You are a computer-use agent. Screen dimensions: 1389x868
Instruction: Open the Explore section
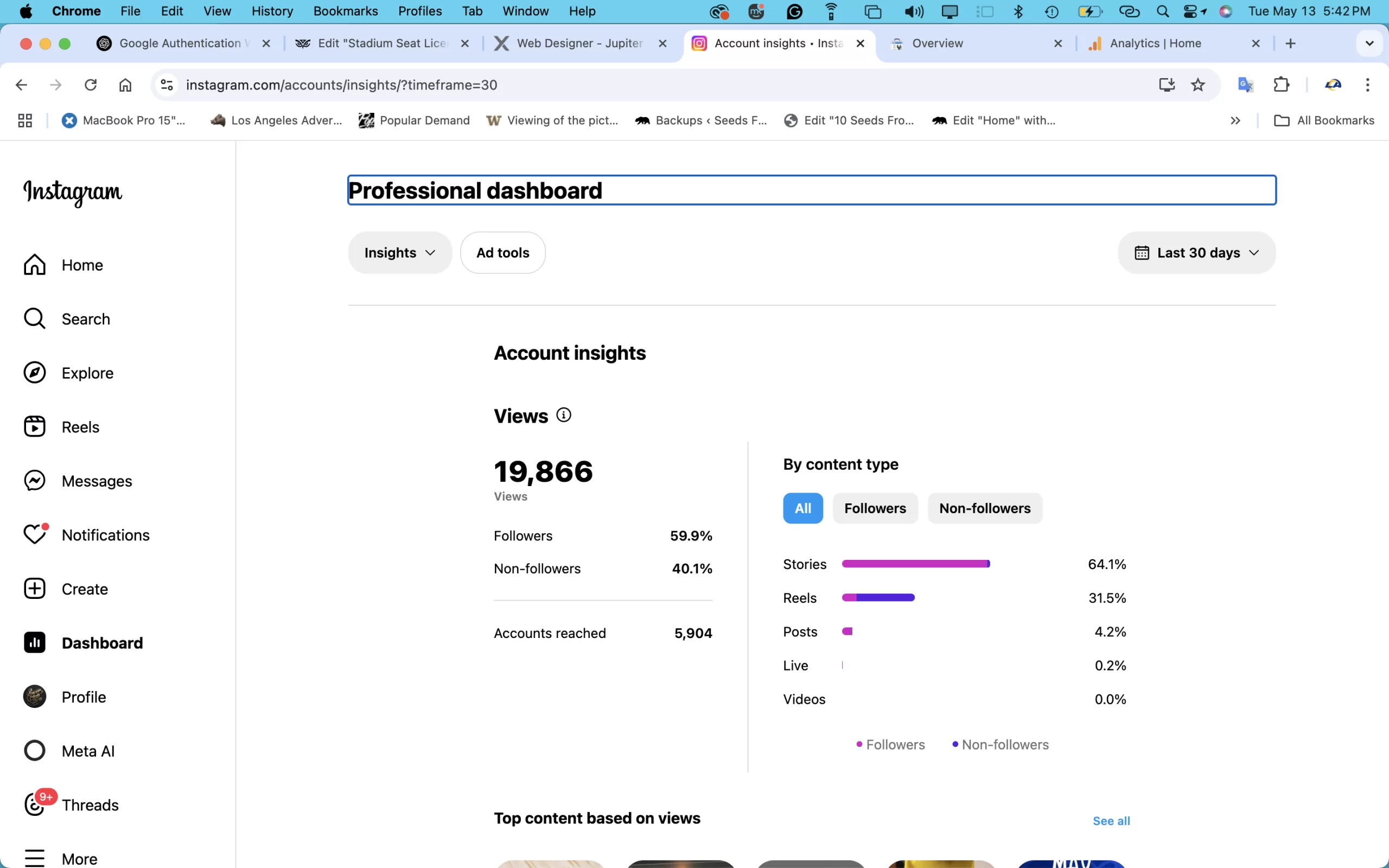pos(87,373)
